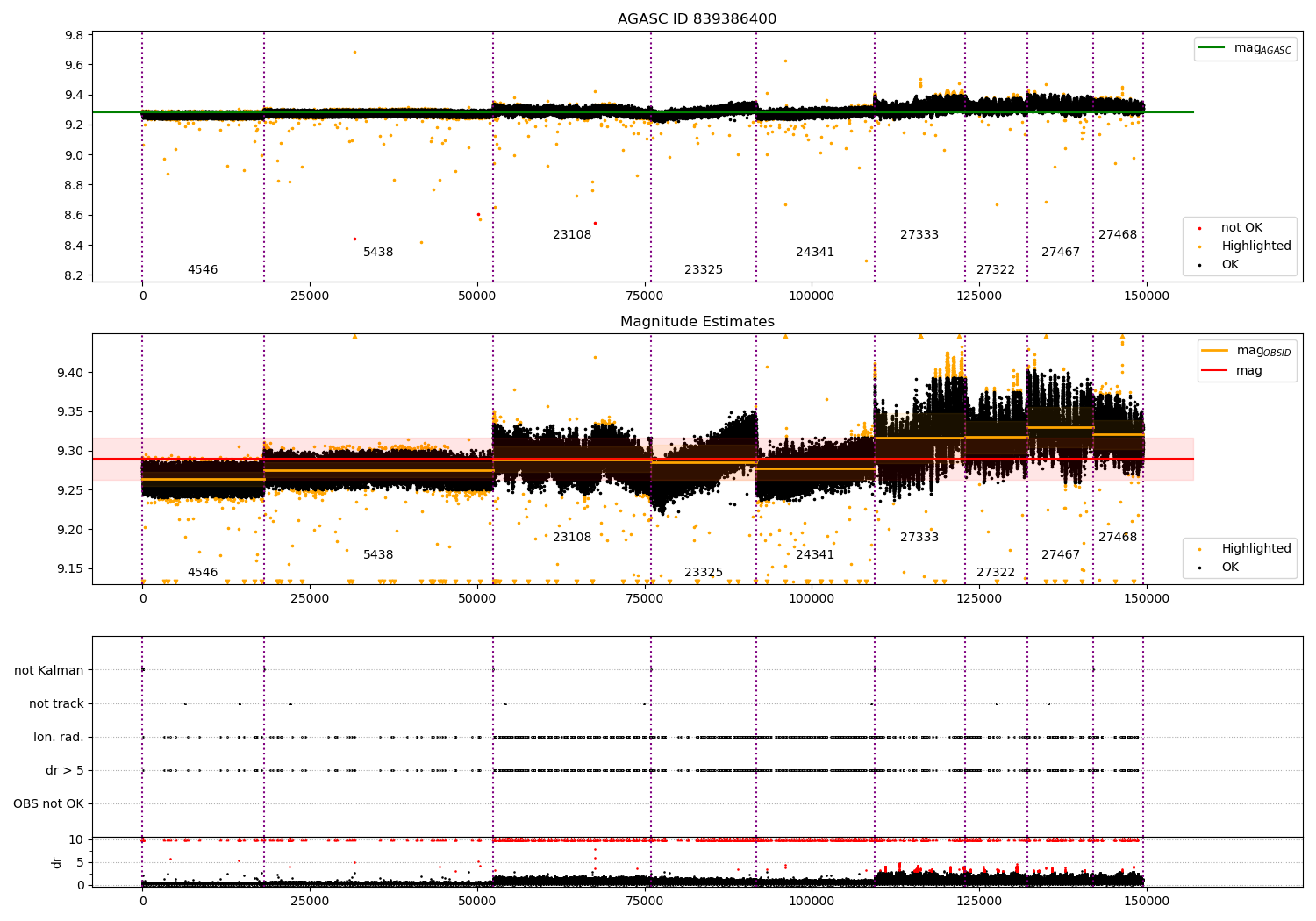Click the red 'not OK' point near magnitude 8.44

[x=354, y=239]
